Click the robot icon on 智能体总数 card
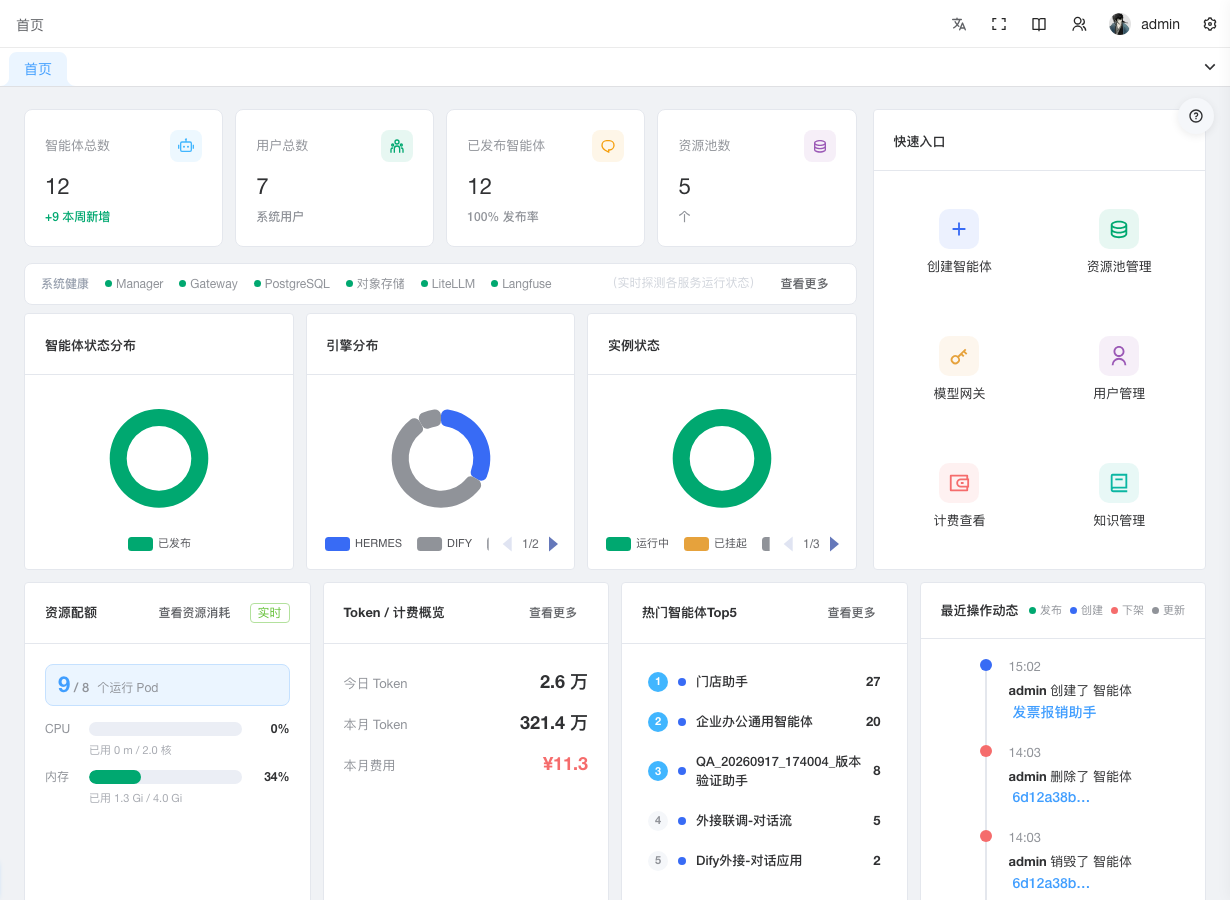 (186, 146)
